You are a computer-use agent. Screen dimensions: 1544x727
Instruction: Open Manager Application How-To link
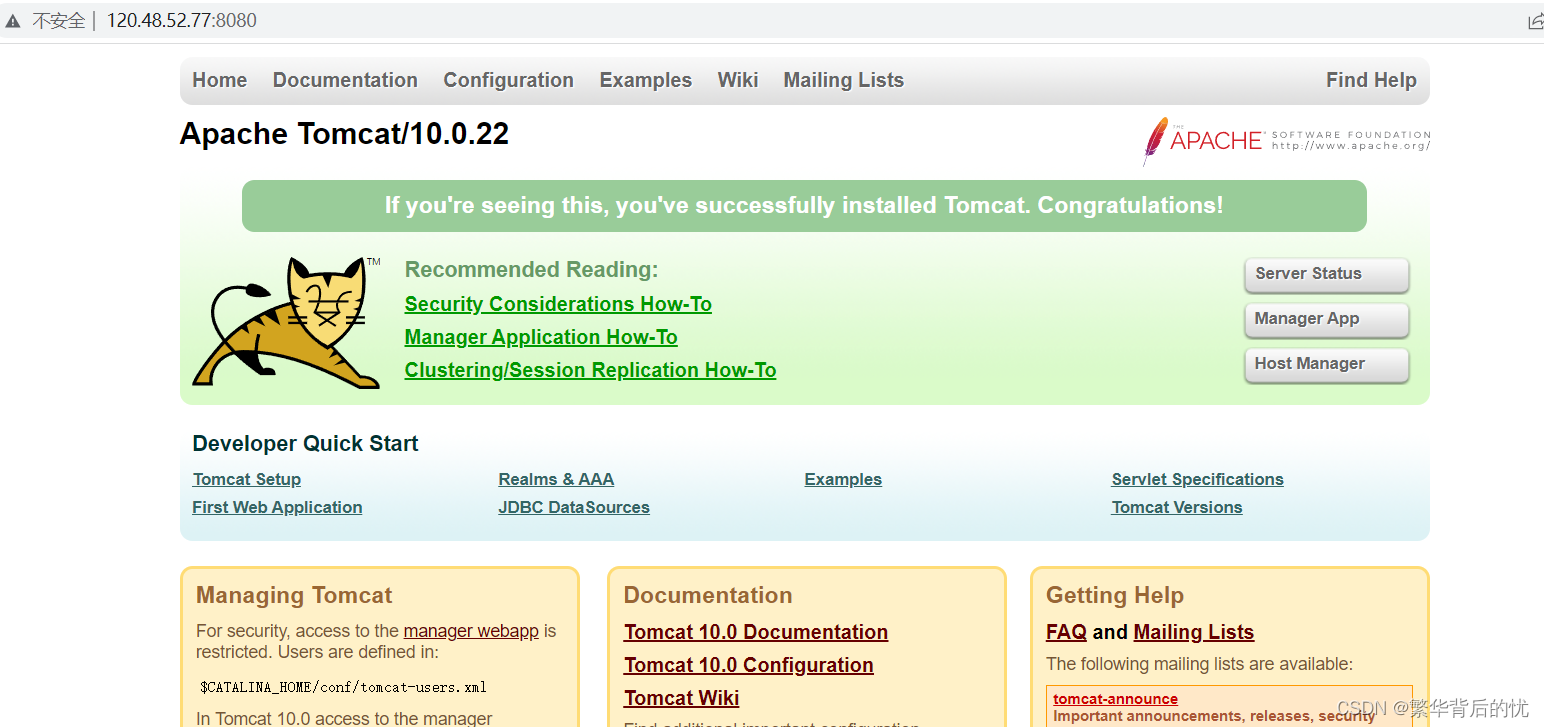point(541,337)
